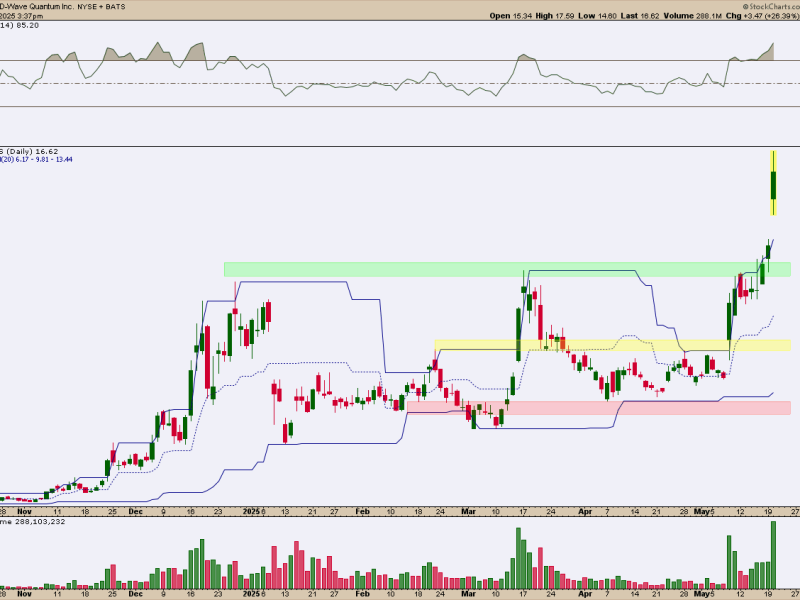Select the Last 16.62 value
The image size is (800, 600).
click(640, 16)
